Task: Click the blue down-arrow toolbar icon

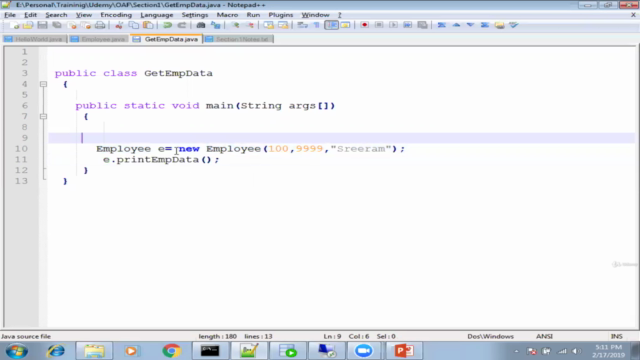Action: tap(470, 25)
